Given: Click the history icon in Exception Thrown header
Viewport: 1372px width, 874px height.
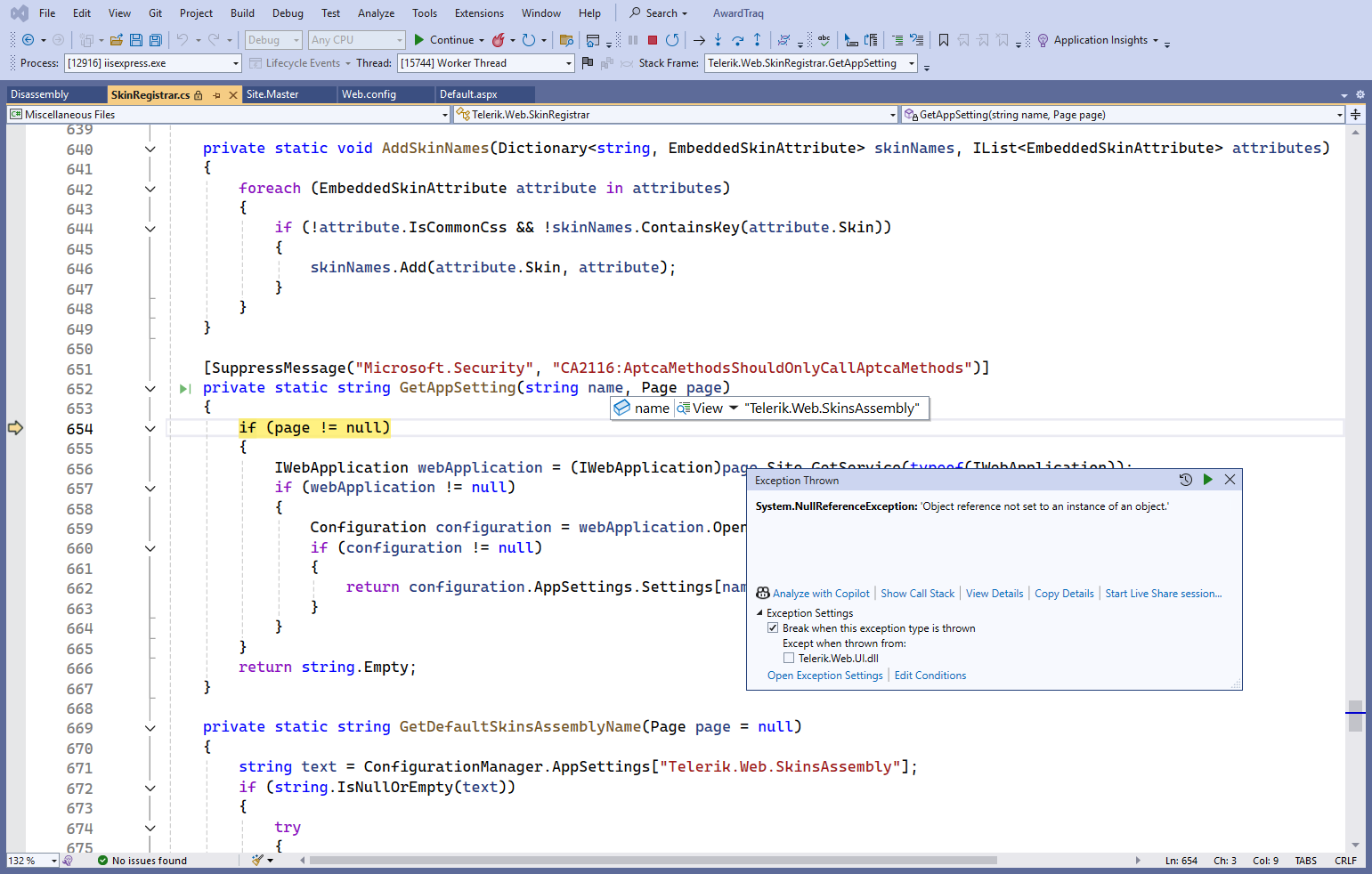Looking at the screenshot, I should point(1185,480).
